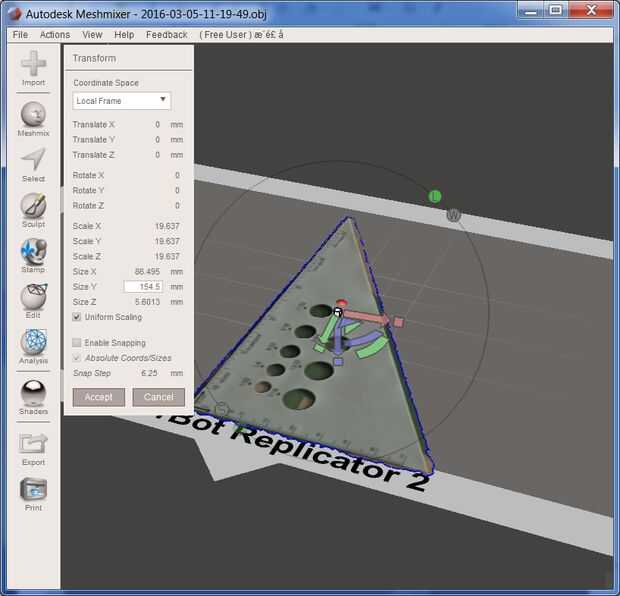The width and height of the screenshot is (620, 596).
Task: Click the Cancel button in Transform panel
Action: pos(159,397)
